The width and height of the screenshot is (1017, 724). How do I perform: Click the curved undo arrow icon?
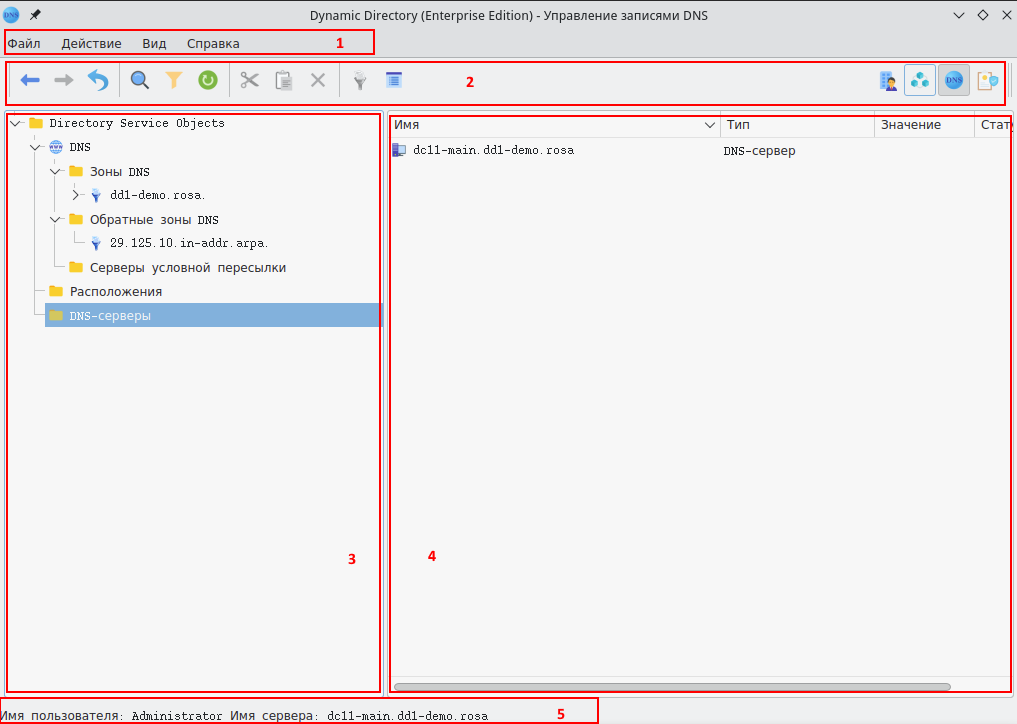pos(98,80)
